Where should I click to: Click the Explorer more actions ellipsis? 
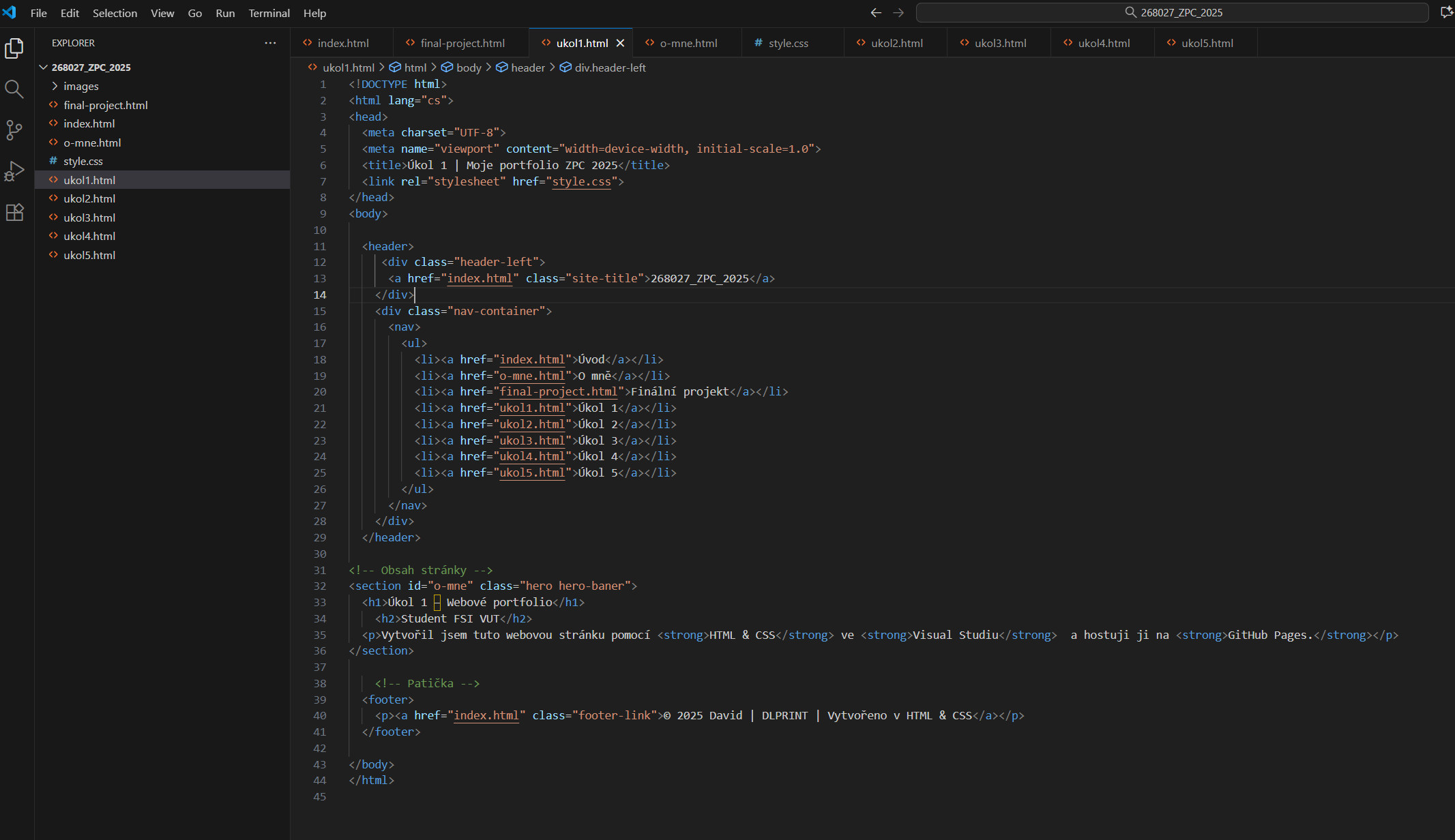pos(270,43)
